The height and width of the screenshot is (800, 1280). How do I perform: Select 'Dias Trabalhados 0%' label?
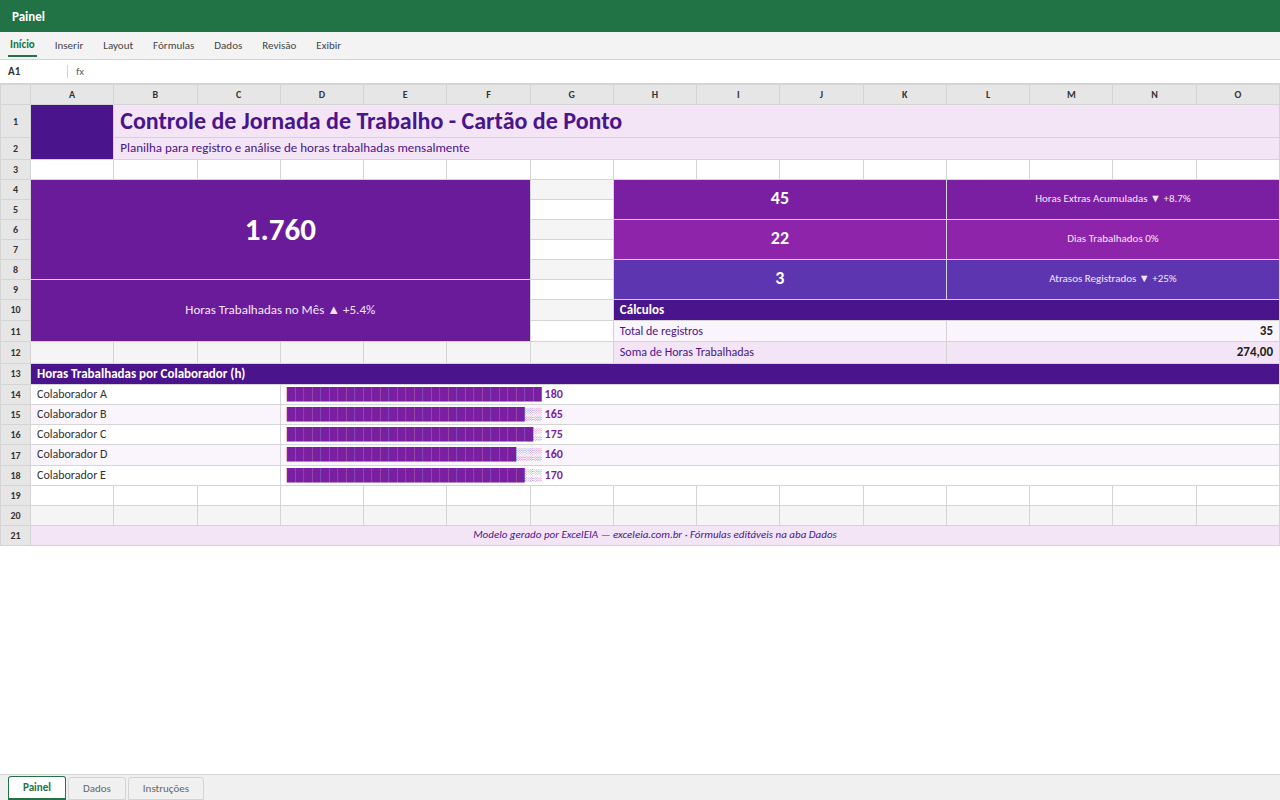[x=1113, y=239]
